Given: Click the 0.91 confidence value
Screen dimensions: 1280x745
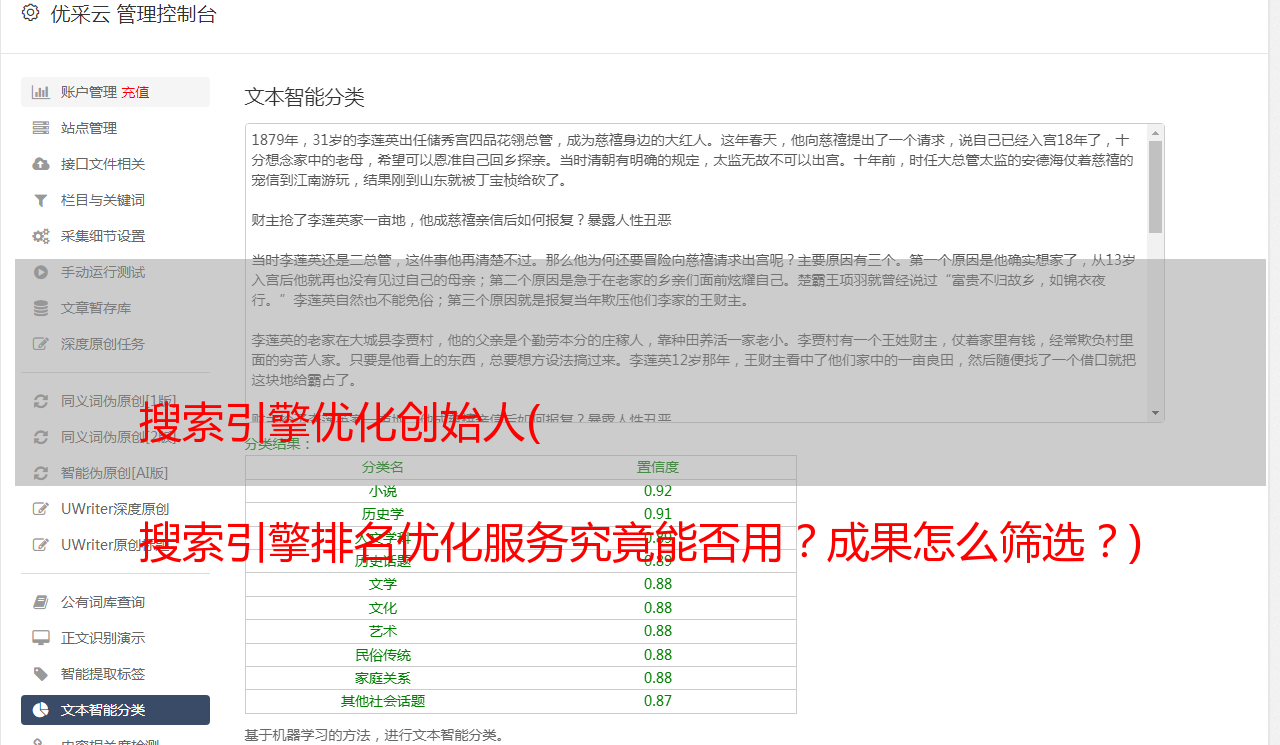Looking at the screenshot, I should (658, 514).
